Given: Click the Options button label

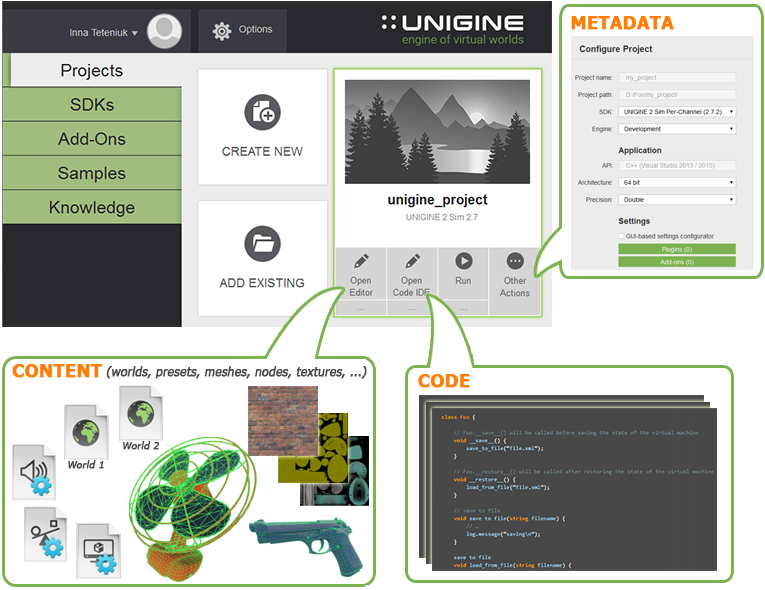Looking at the screenshot, I should pos(255,29).
